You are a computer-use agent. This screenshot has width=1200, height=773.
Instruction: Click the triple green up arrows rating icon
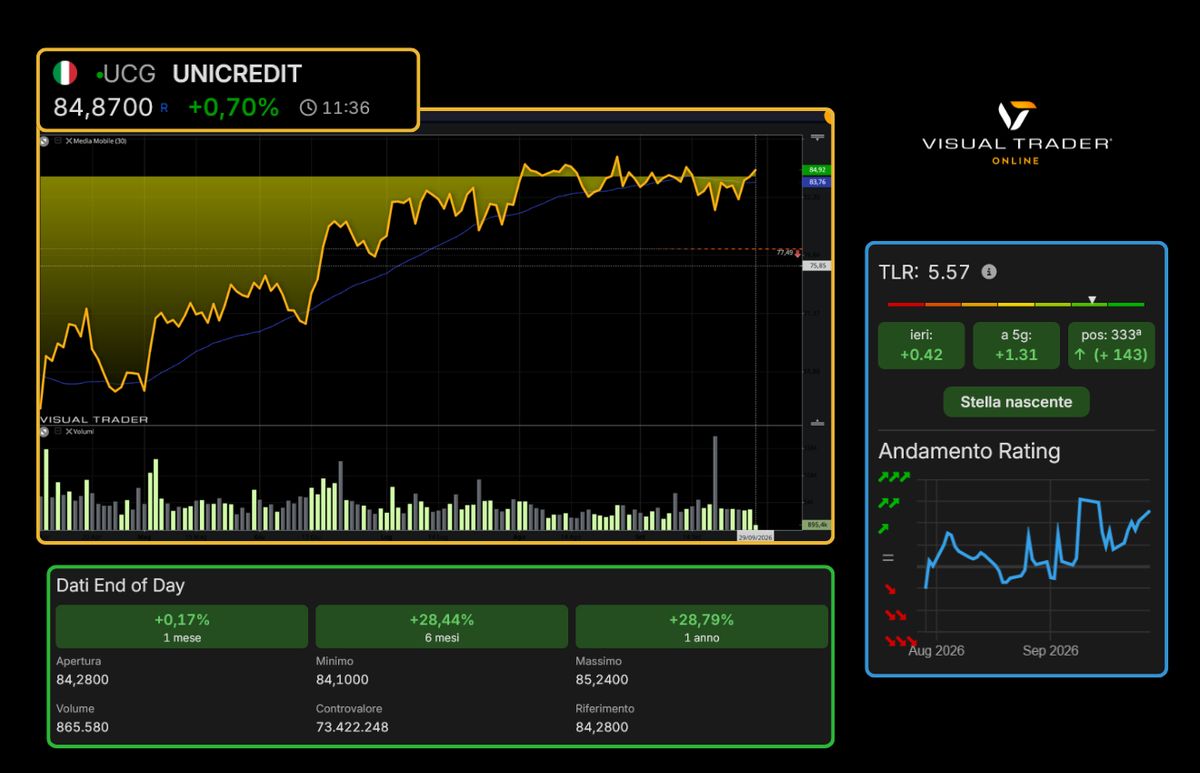tap(893, 478)
